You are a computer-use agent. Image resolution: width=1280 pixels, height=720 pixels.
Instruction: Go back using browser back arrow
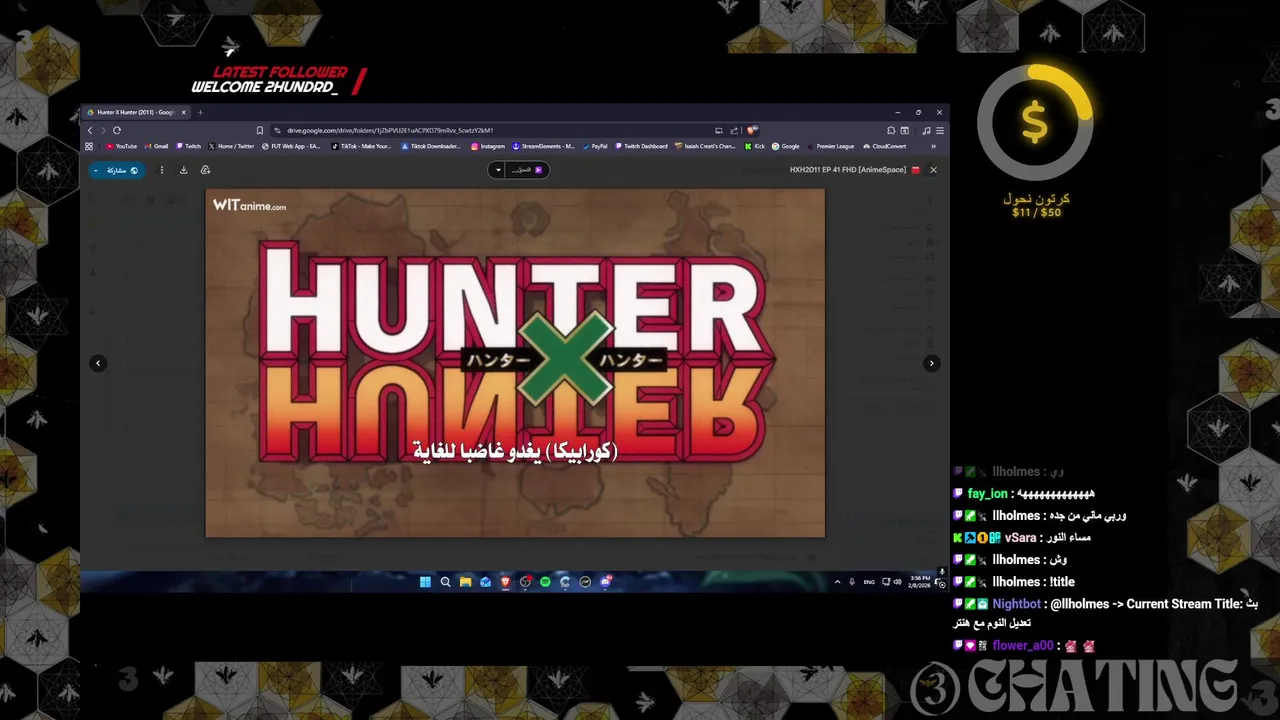(x=90, y=130)
